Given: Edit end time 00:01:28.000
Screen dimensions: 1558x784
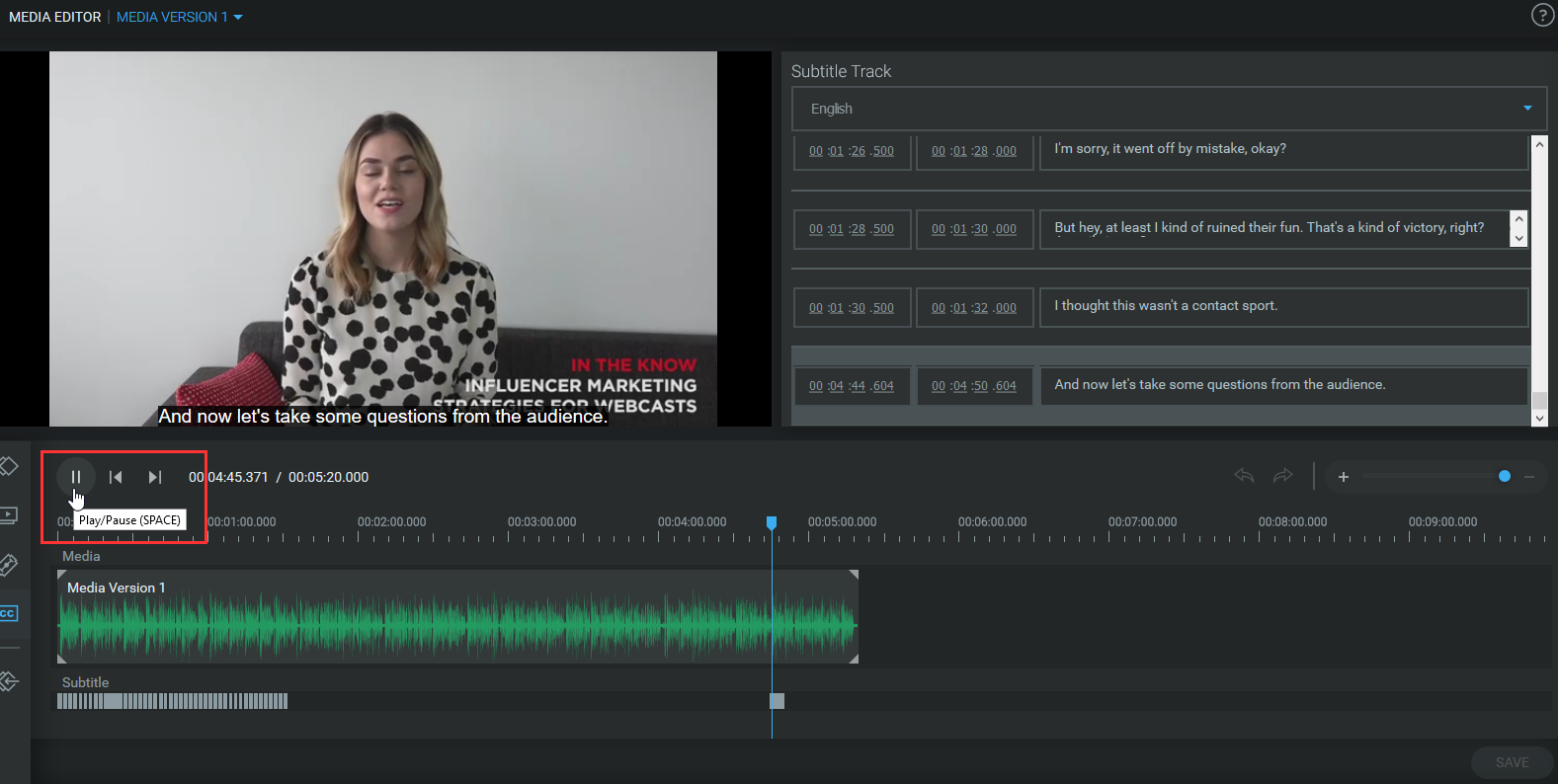Looking at the screenshot, I should pyautogui.click(x=974, y=151).
